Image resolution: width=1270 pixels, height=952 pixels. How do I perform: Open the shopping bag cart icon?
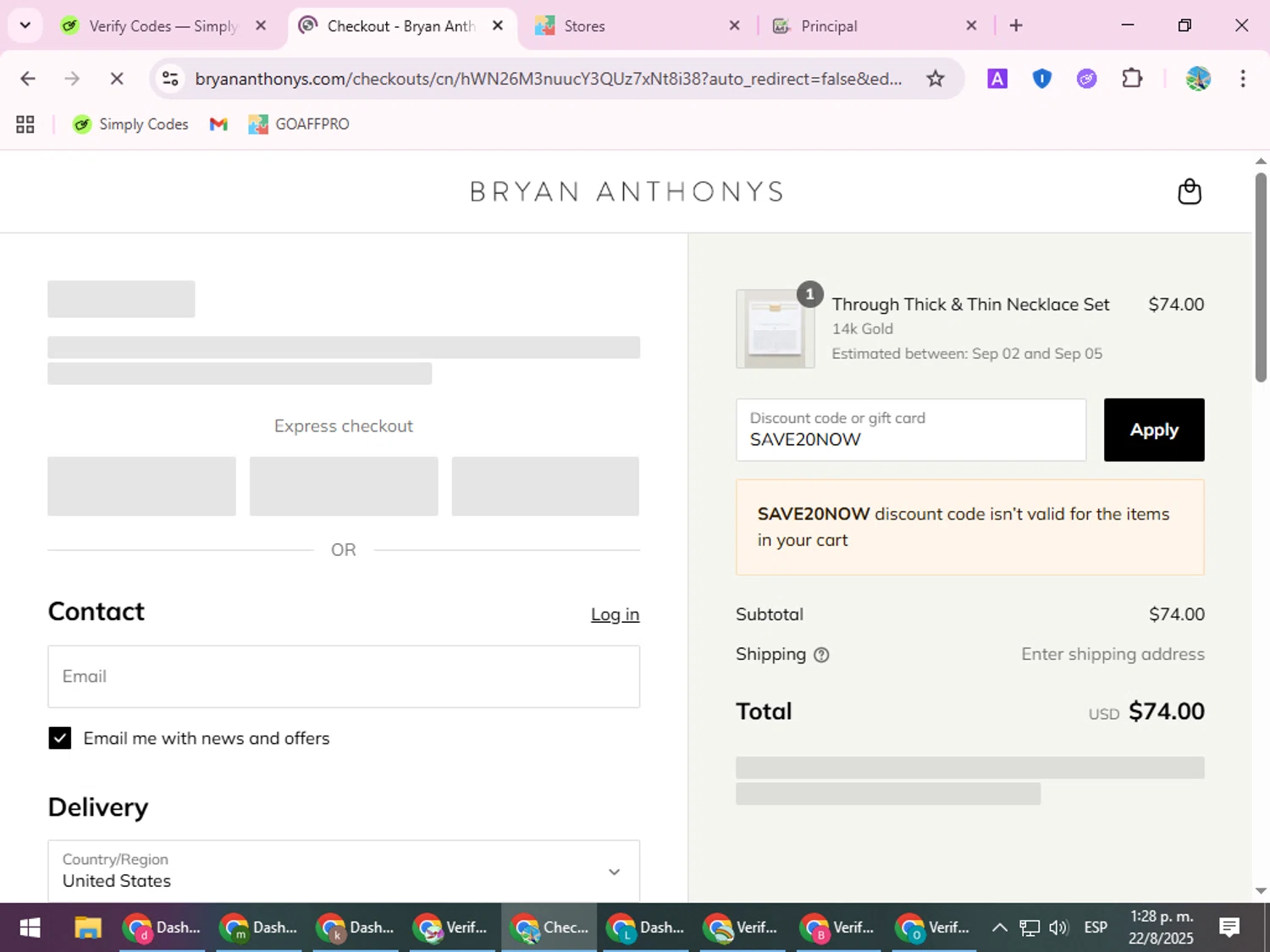(x=1190, y=192)
